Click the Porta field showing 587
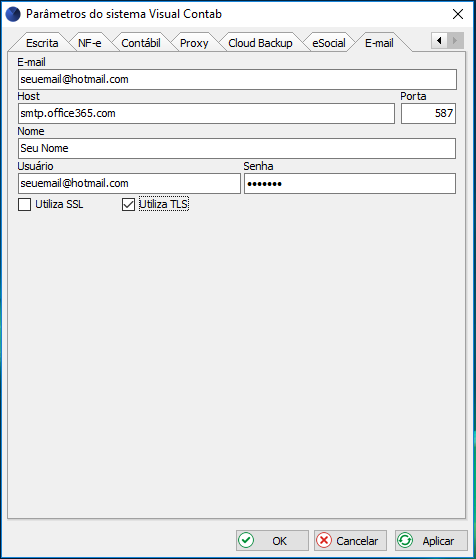 click(428, 113)
